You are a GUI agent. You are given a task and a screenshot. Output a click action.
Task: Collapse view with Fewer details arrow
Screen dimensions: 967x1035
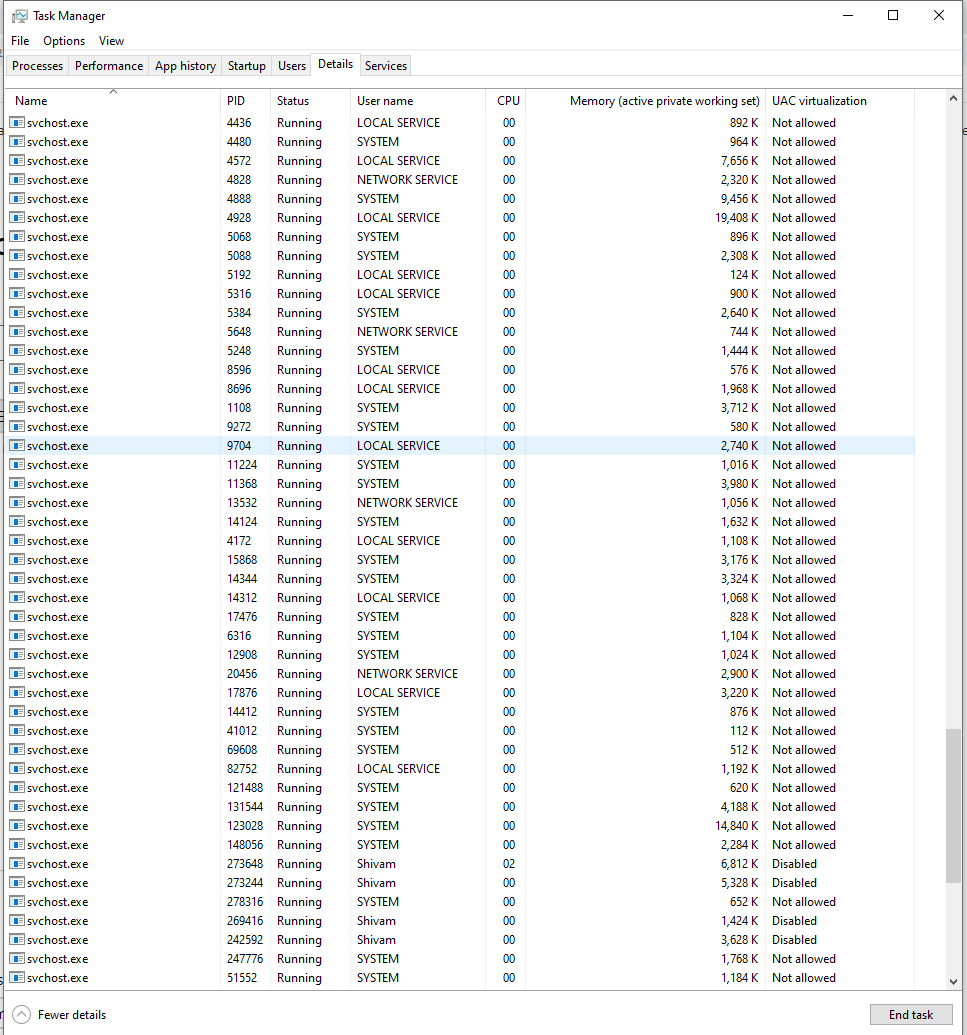tap(21, 1015)
